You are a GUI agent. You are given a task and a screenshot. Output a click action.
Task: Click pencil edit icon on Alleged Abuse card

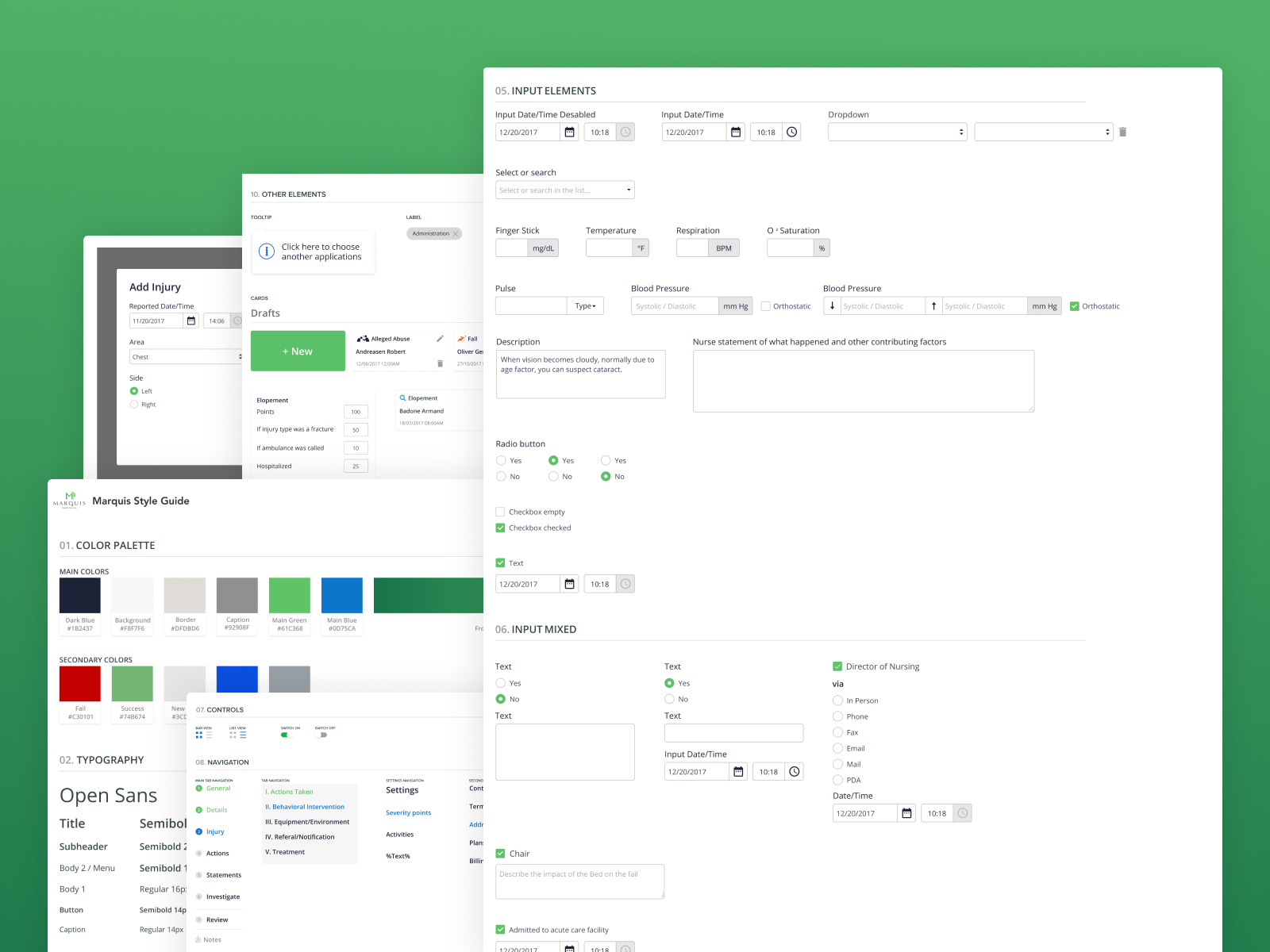coord(440,339)
